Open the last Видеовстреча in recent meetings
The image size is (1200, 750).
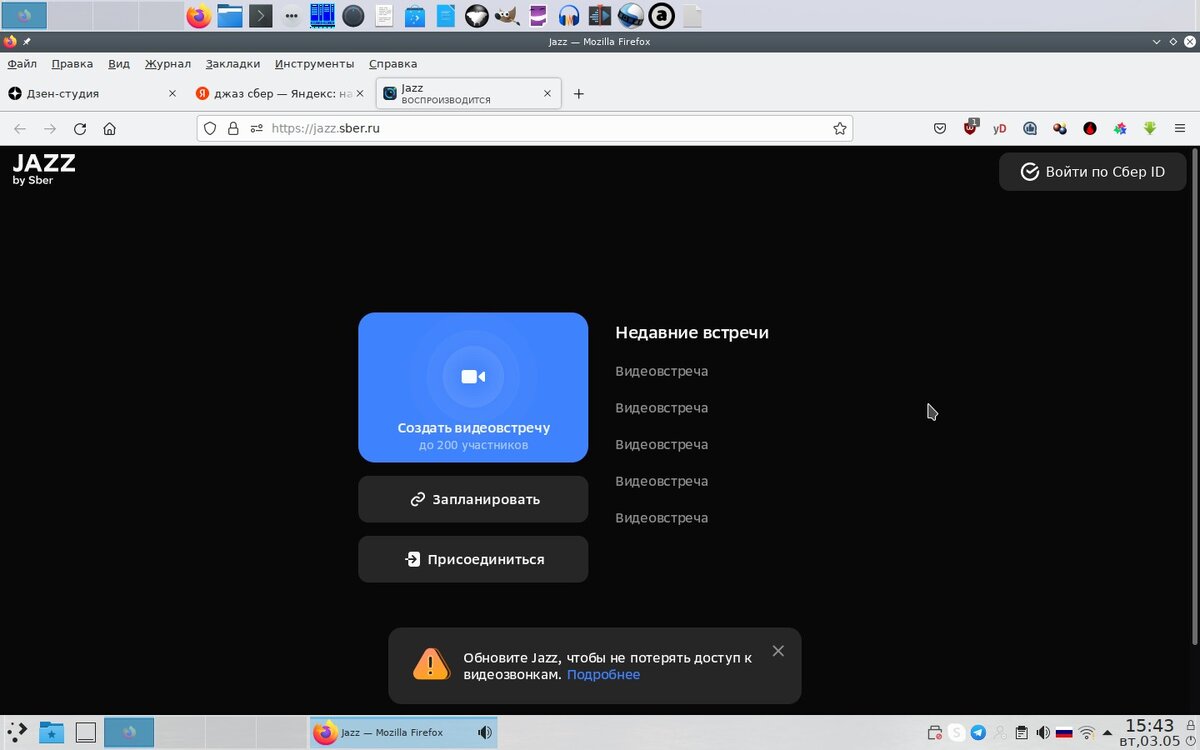pos(661,518)
